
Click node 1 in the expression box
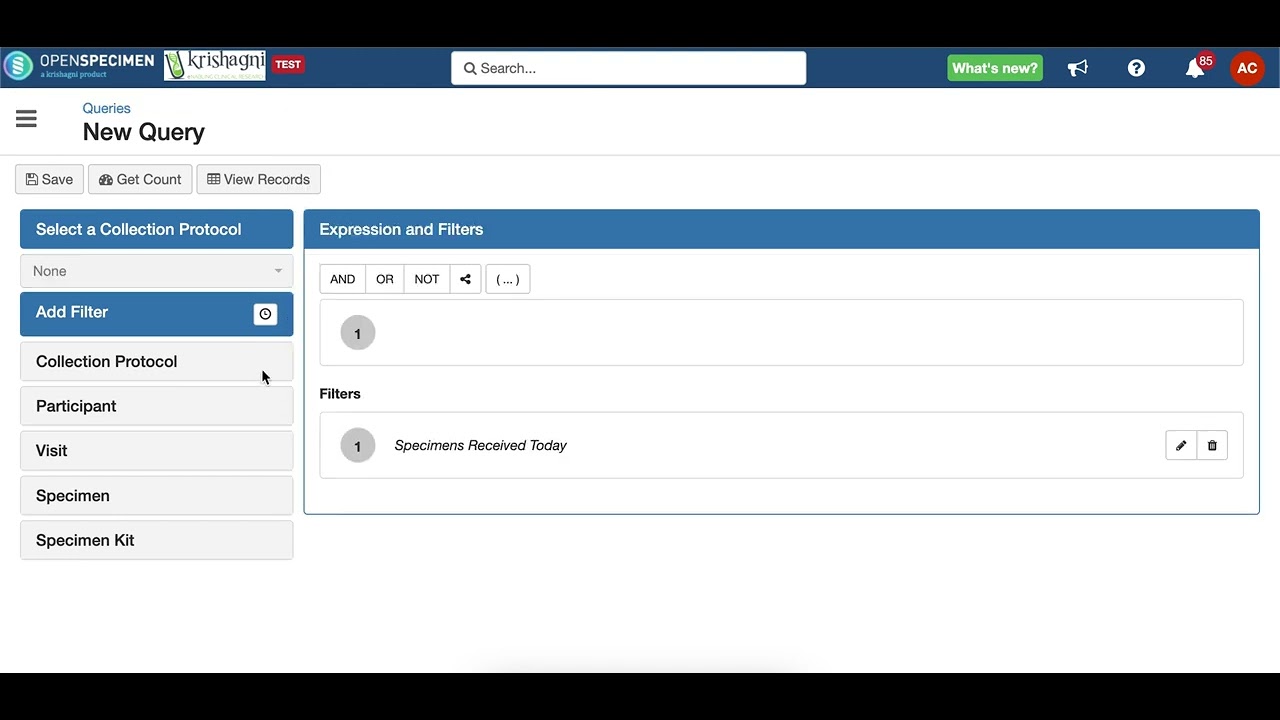click(357, 333)
